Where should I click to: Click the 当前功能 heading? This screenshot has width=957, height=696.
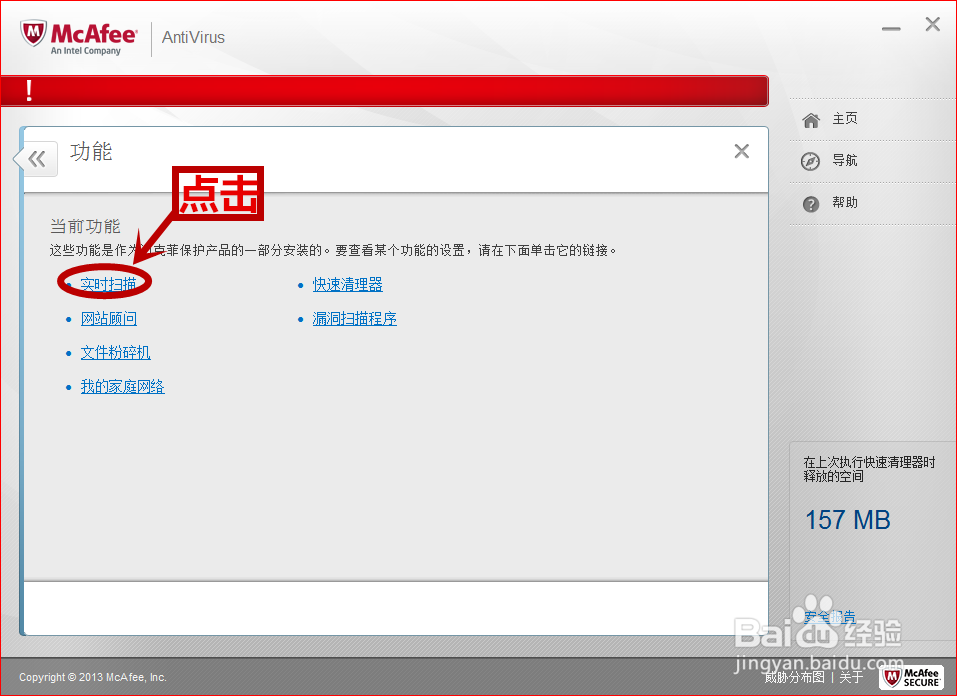point(85,227)
